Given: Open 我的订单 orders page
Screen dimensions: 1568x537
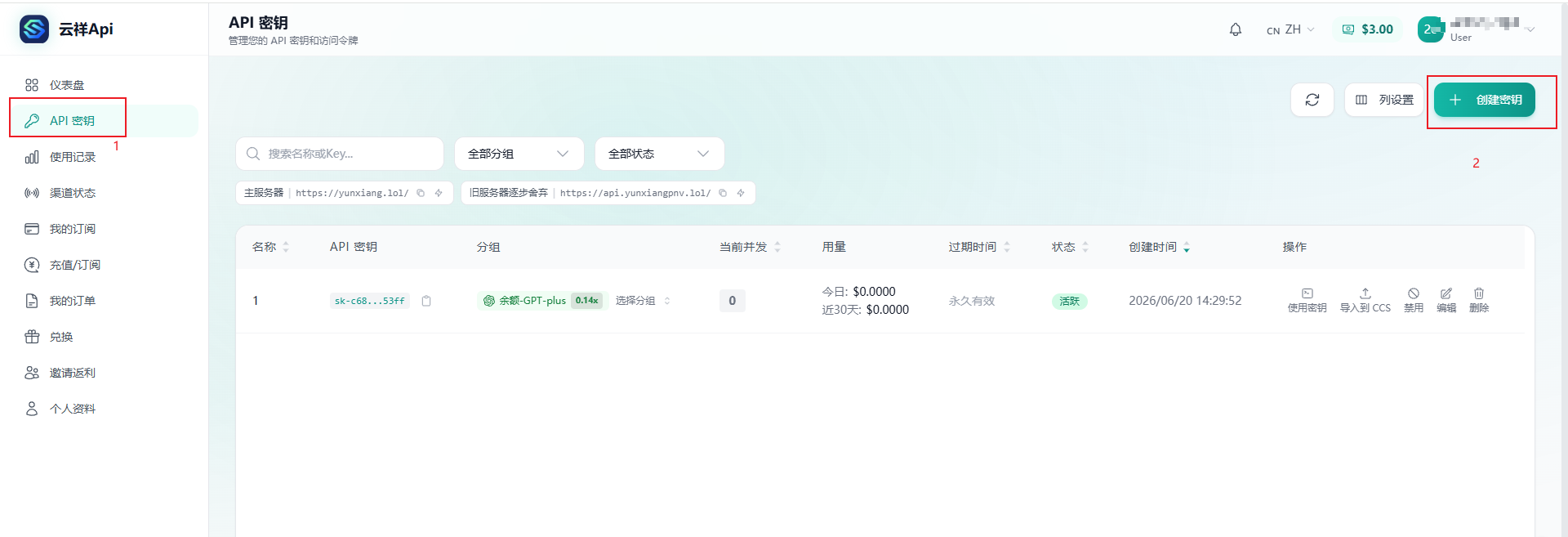Looking at the screenshot, I should [x=105, y=301].
